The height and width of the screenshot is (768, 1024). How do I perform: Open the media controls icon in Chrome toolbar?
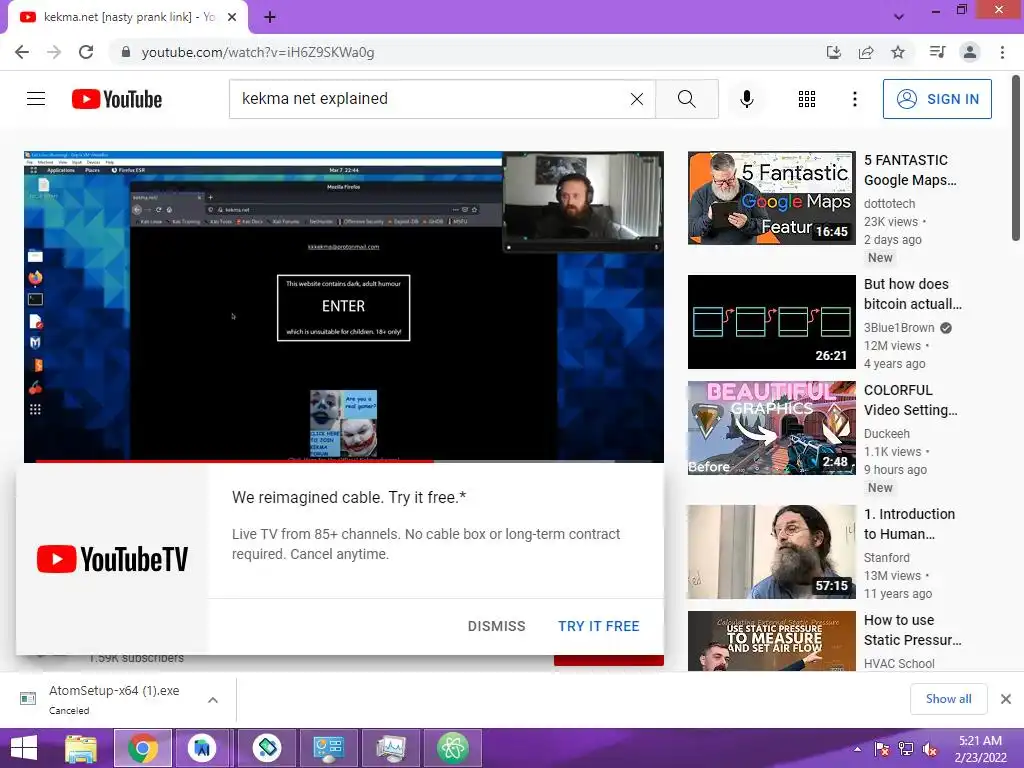point(938,52)
